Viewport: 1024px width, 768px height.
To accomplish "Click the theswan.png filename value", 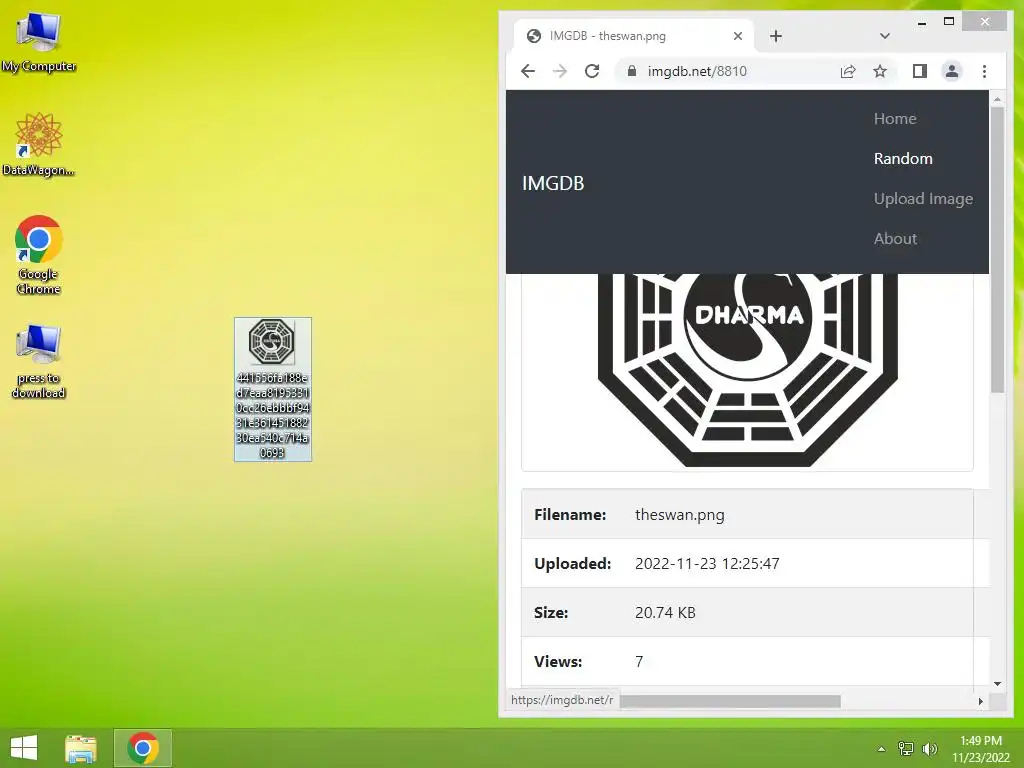I will 680,515.
